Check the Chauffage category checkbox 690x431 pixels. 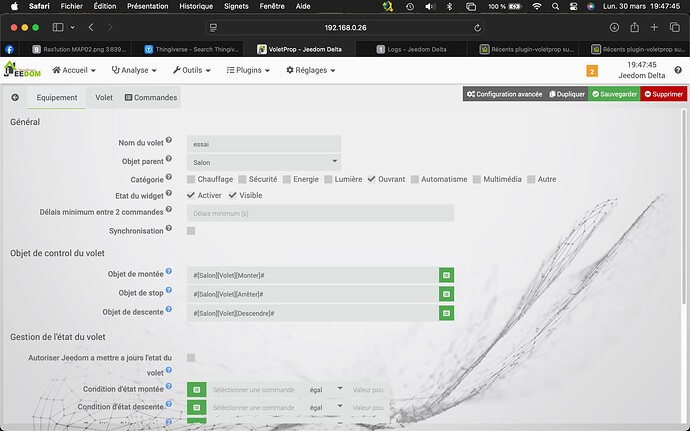tap(191, 179)
